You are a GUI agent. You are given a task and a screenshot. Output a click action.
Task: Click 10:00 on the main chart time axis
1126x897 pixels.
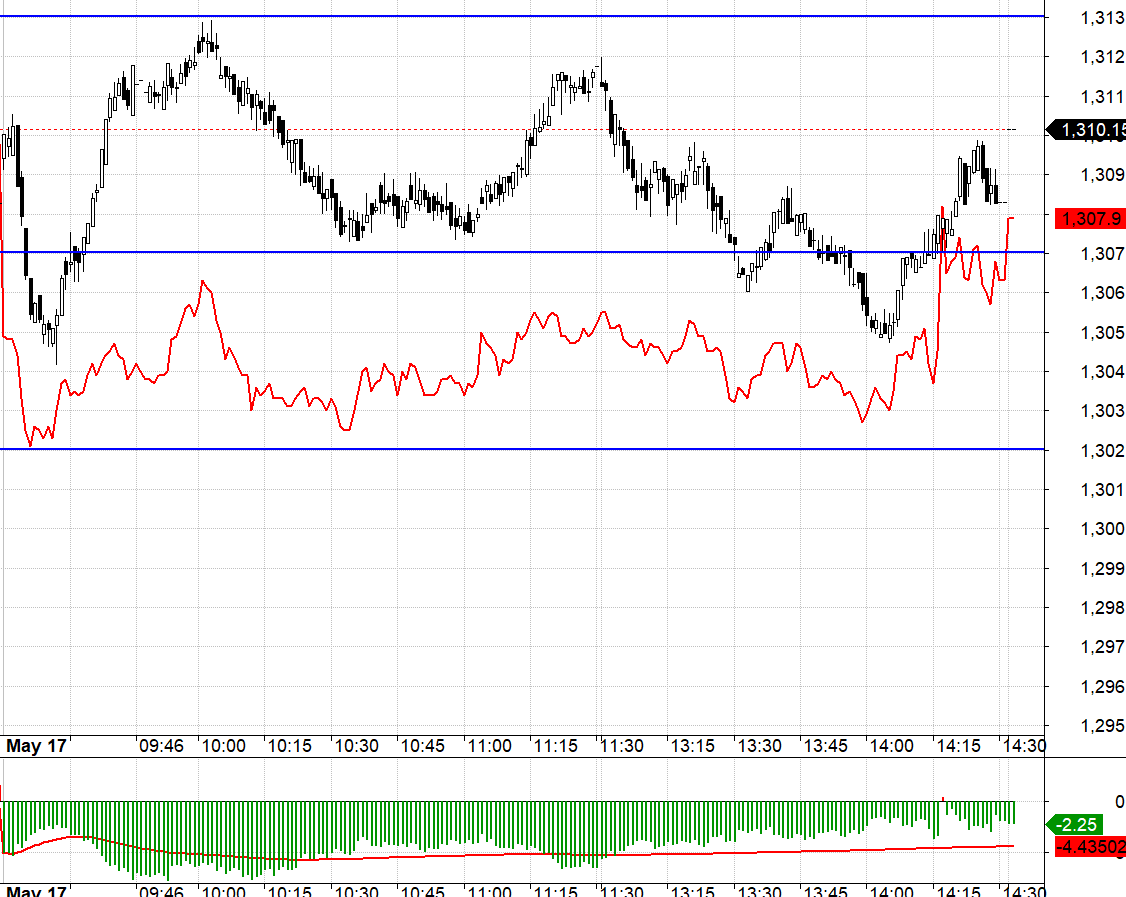(223, 746)
